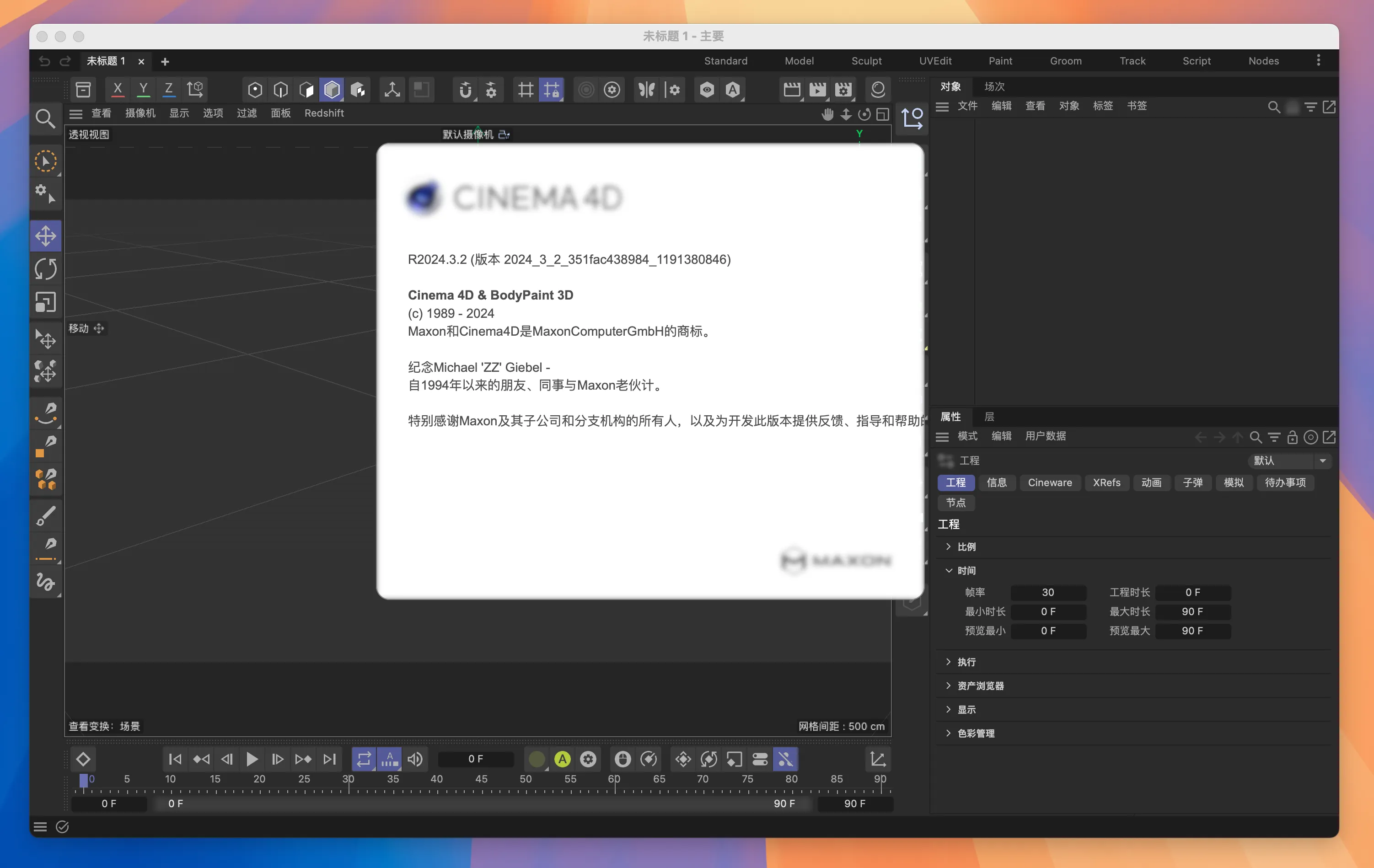1374x868 pixels.
Task: Expand the 执行 section
Action: tap(948, 662)
